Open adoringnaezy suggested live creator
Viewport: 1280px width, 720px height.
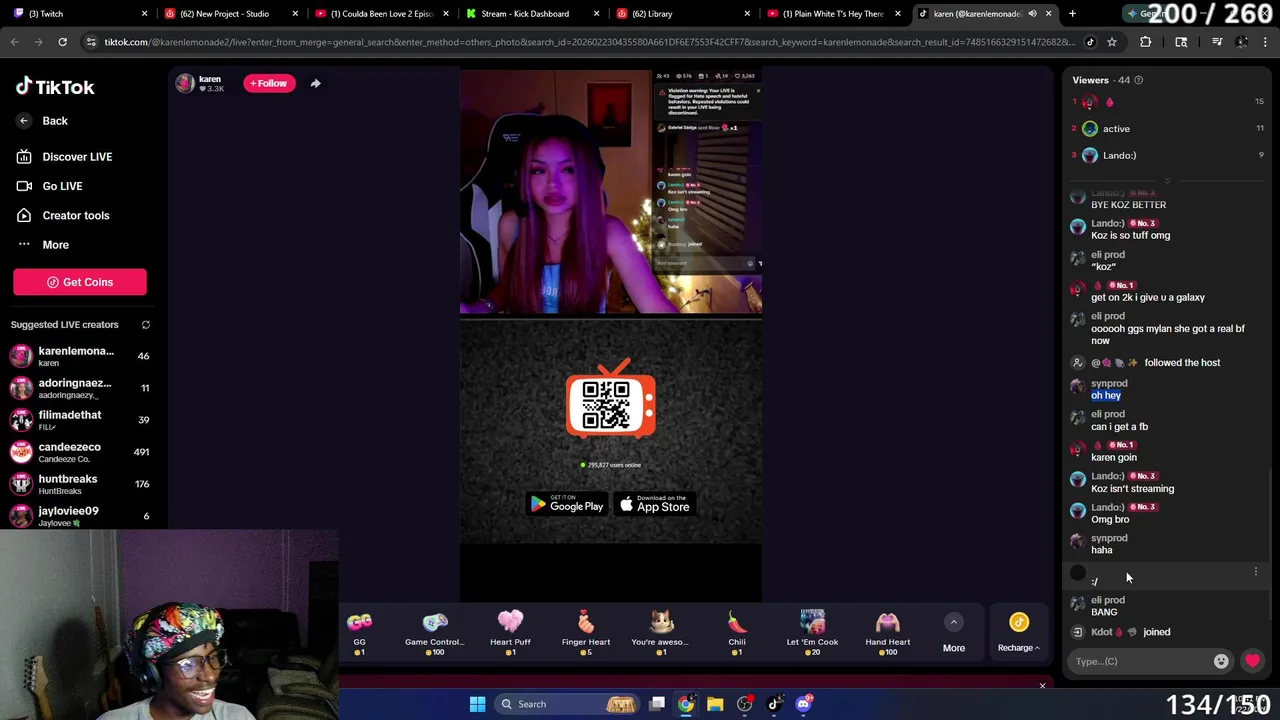[x=80, y=388]
